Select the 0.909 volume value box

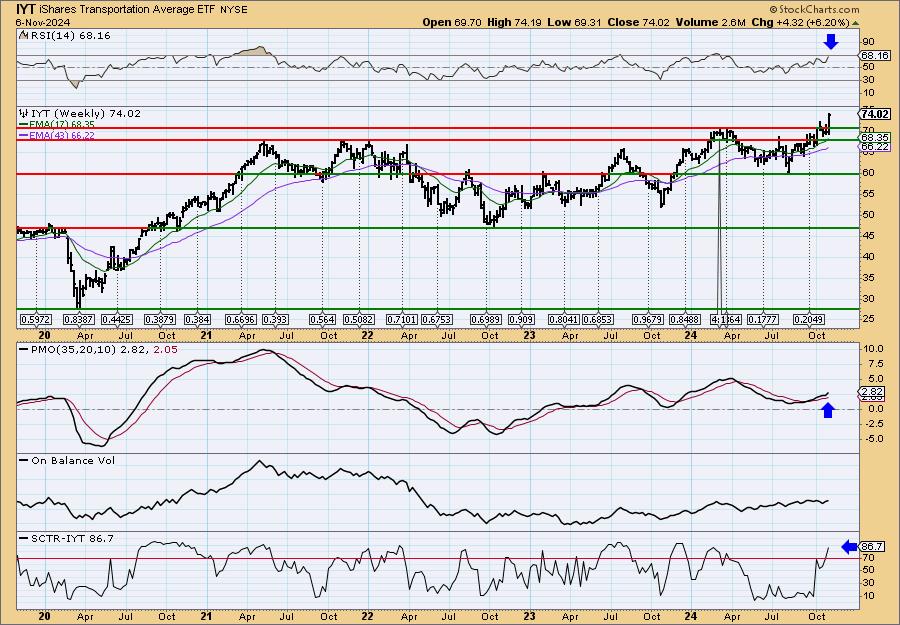pyautogui.click(x=521, y=319)
